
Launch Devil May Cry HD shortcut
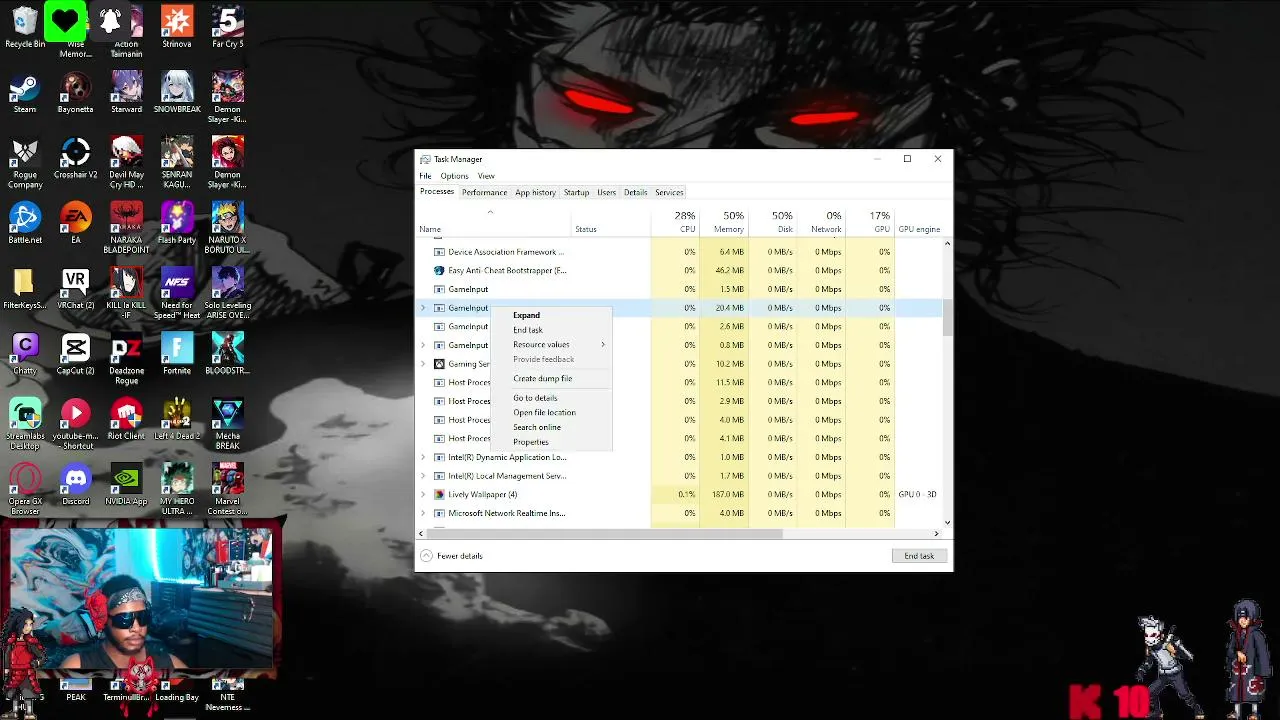pyautogui.click(x=126, y=162)
